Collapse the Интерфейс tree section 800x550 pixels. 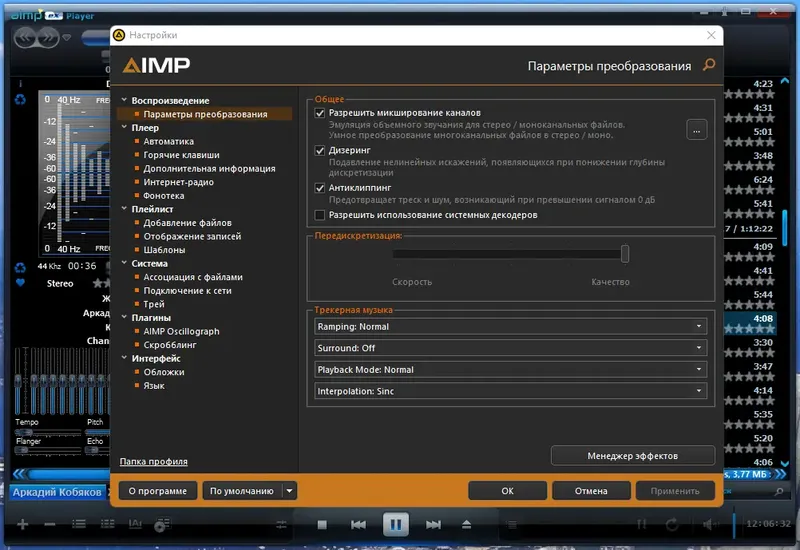coord(124,358)
